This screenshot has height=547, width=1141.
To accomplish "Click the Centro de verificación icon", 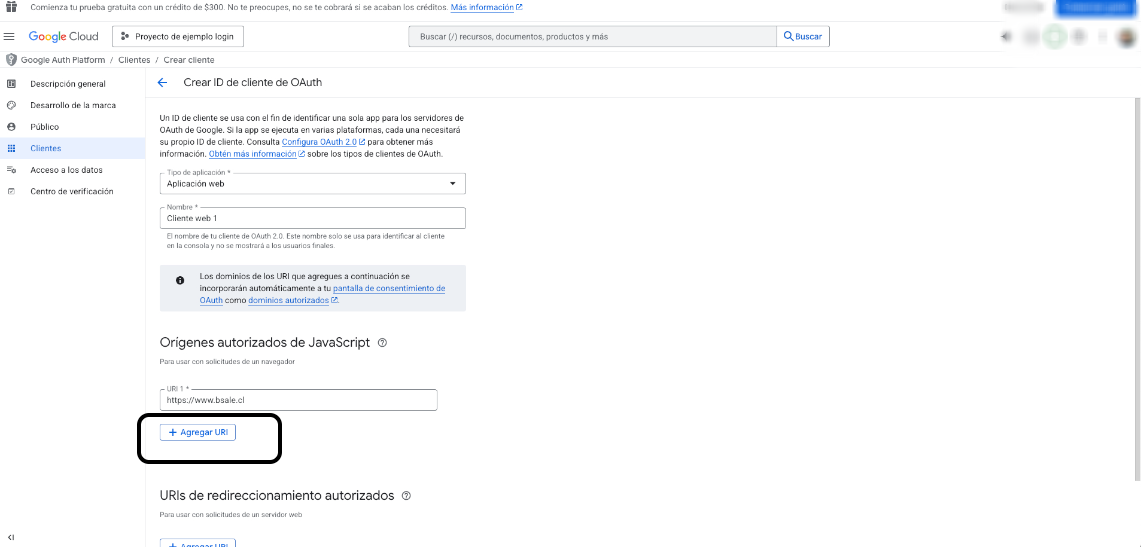I will 11,191.
